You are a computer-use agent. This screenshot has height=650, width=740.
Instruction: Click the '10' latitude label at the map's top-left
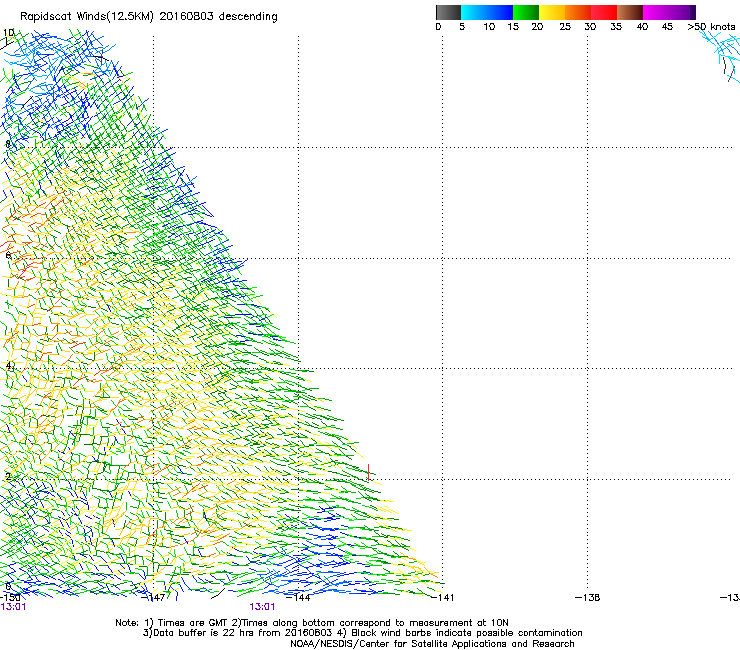tap(8, 33)
